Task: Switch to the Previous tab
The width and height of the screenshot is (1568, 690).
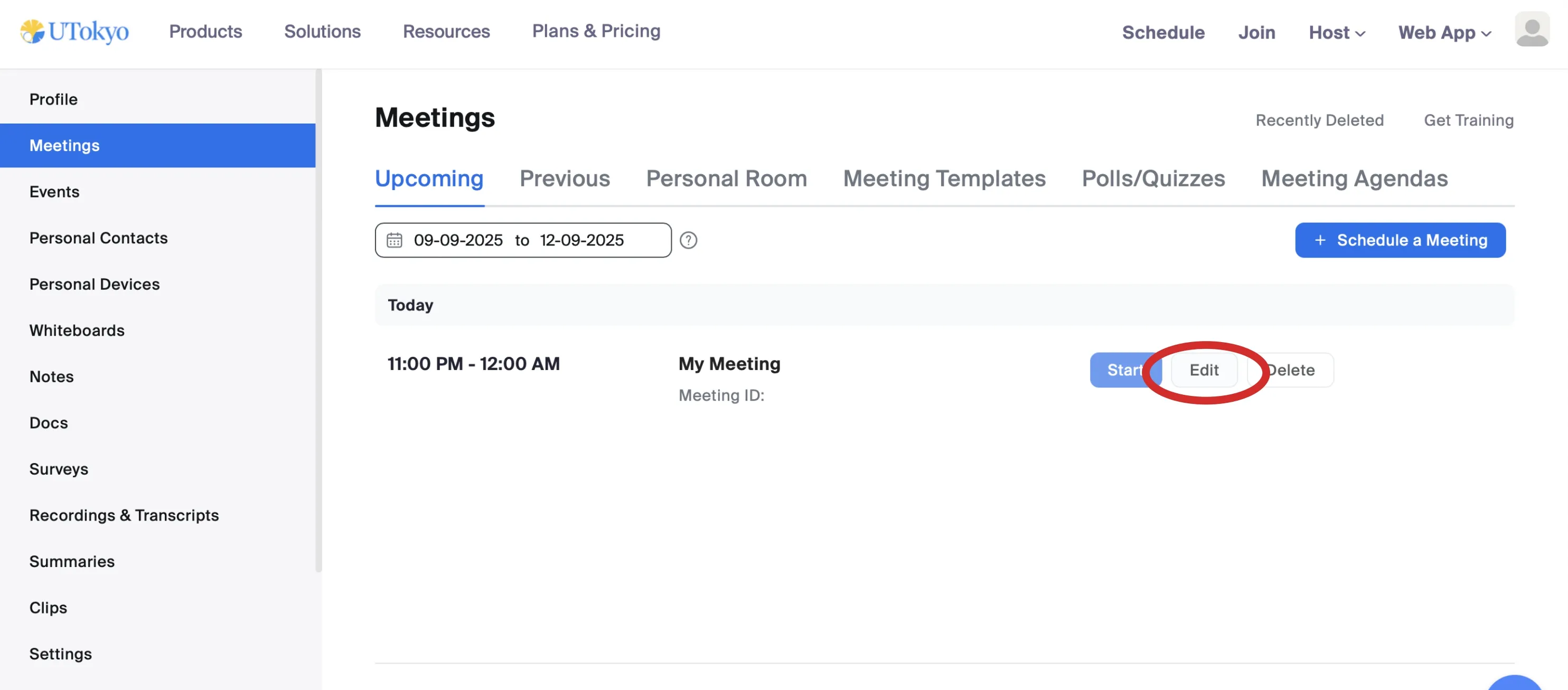Action: coord(564,179)
